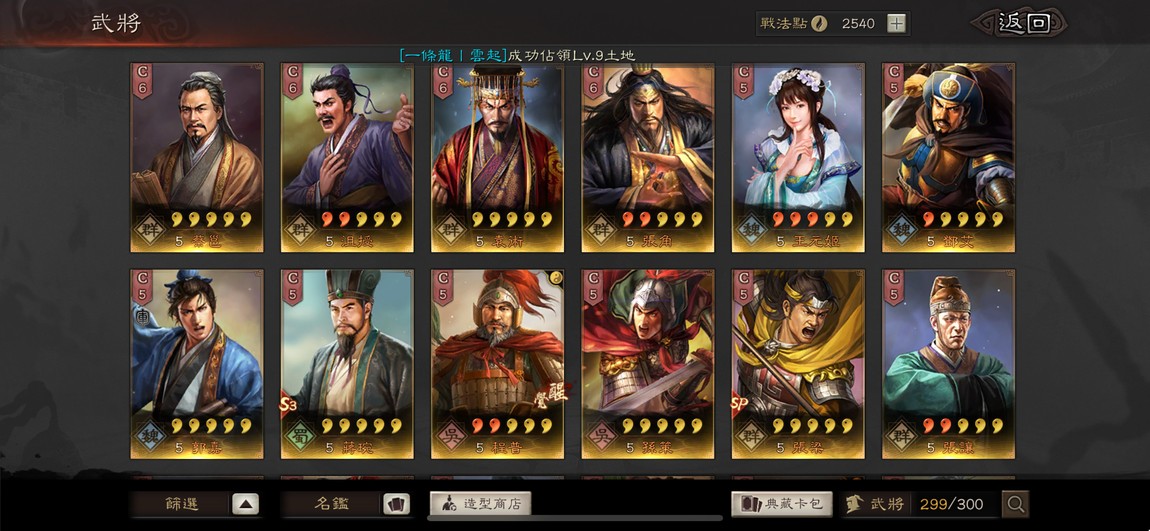Select the 張角 general card
The width and height of the screenshot is (1150, 531).
coord(648,158)
